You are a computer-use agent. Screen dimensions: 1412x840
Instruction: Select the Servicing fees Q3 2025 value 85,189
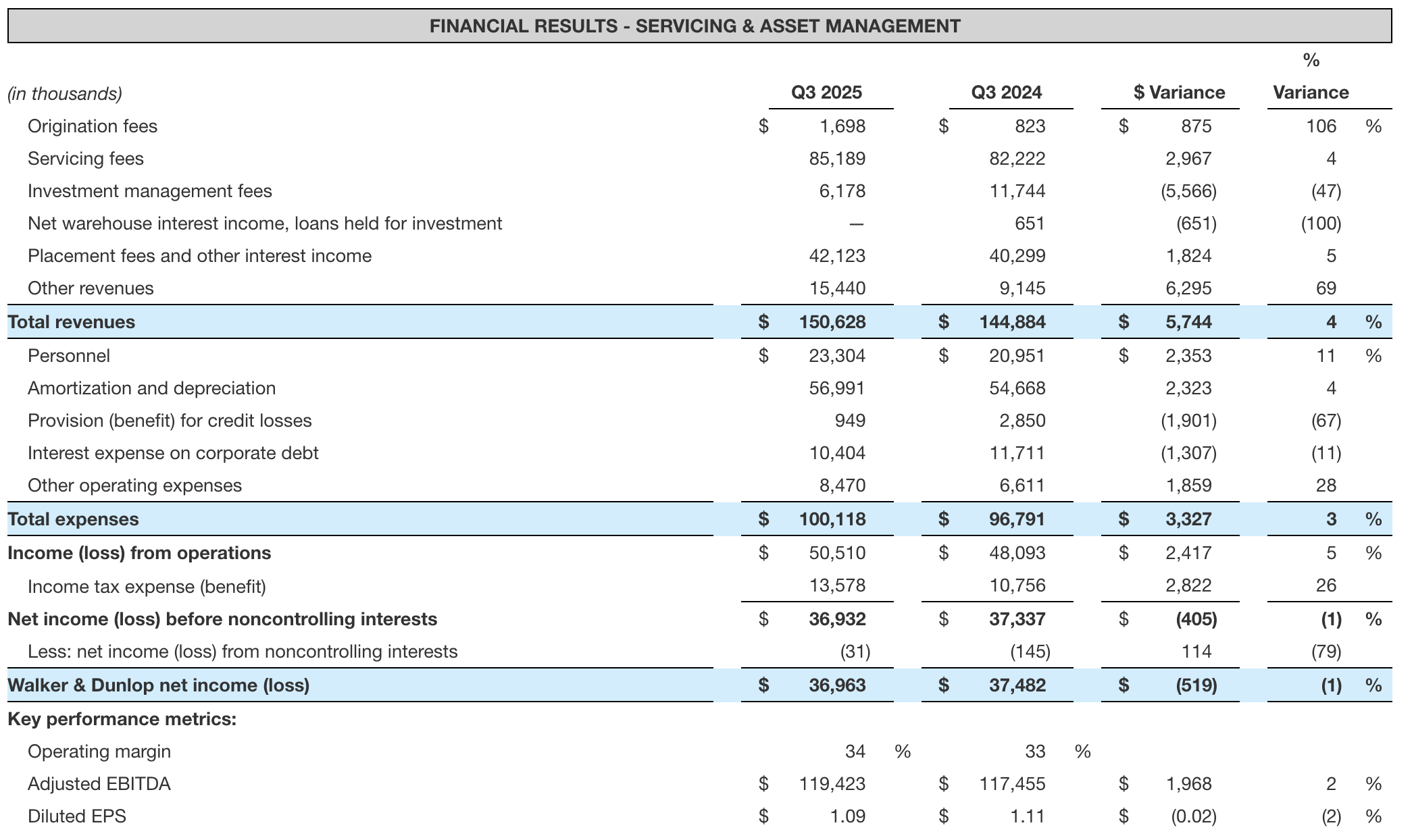837,159
